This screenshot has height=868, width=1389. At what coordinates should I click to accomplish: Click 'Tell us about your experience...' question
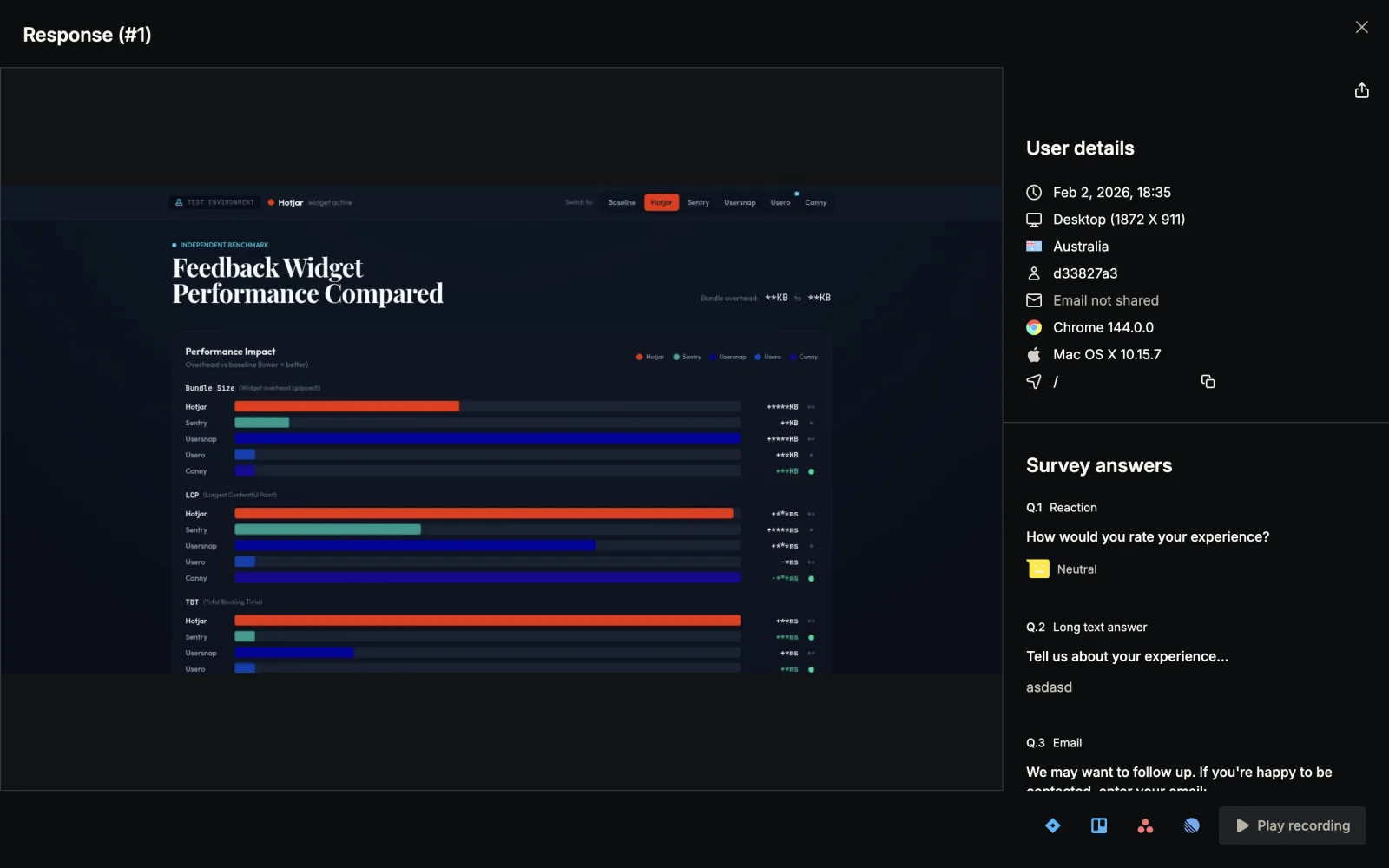1127,657
